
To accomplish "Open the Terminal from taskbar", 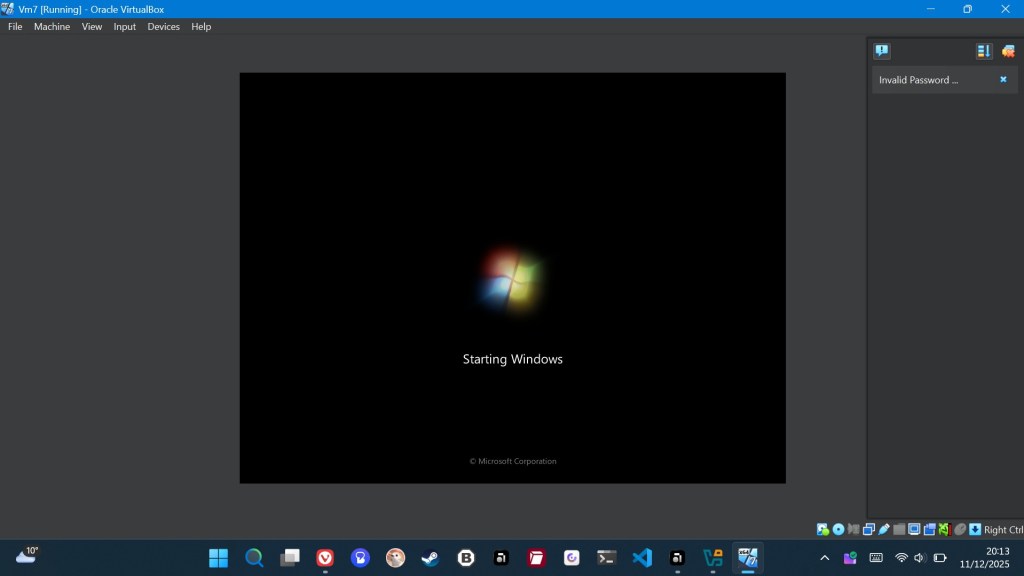I will tap(607, 558).
